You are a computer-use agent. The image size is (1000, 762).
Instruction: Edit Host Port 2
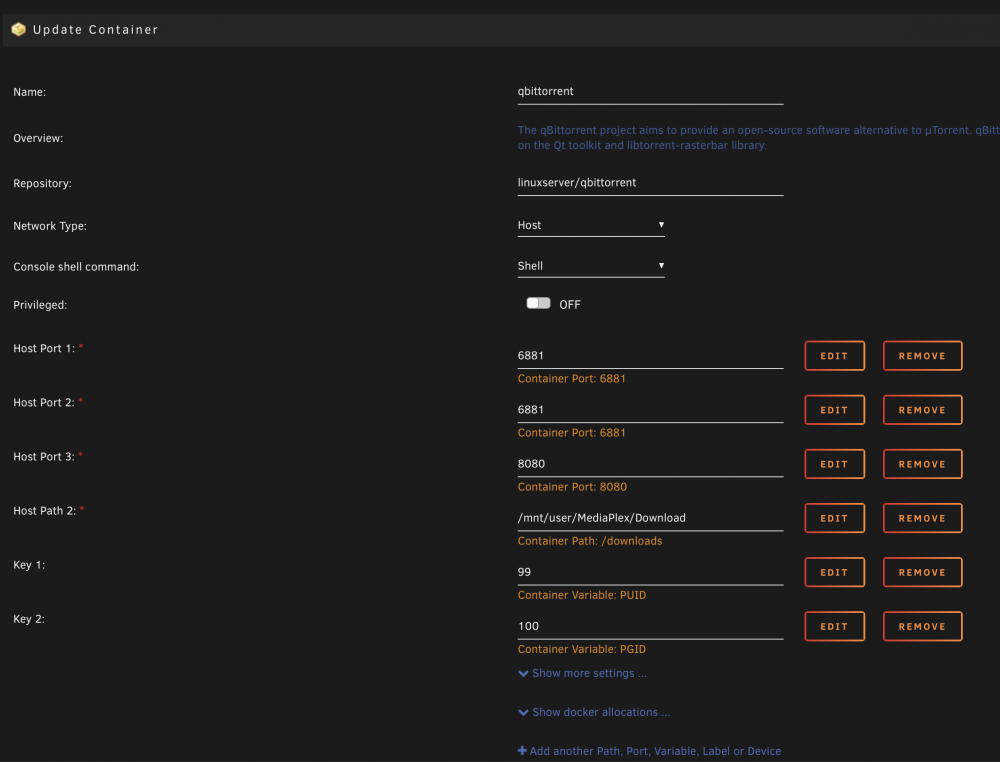tap(834, 410)
